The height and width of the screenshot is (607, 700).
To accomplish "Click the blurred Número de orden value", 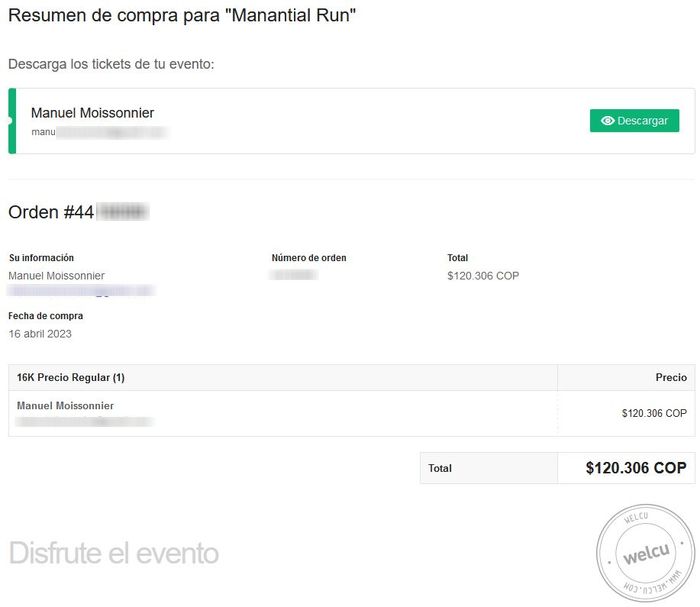I will coord(294,275).
